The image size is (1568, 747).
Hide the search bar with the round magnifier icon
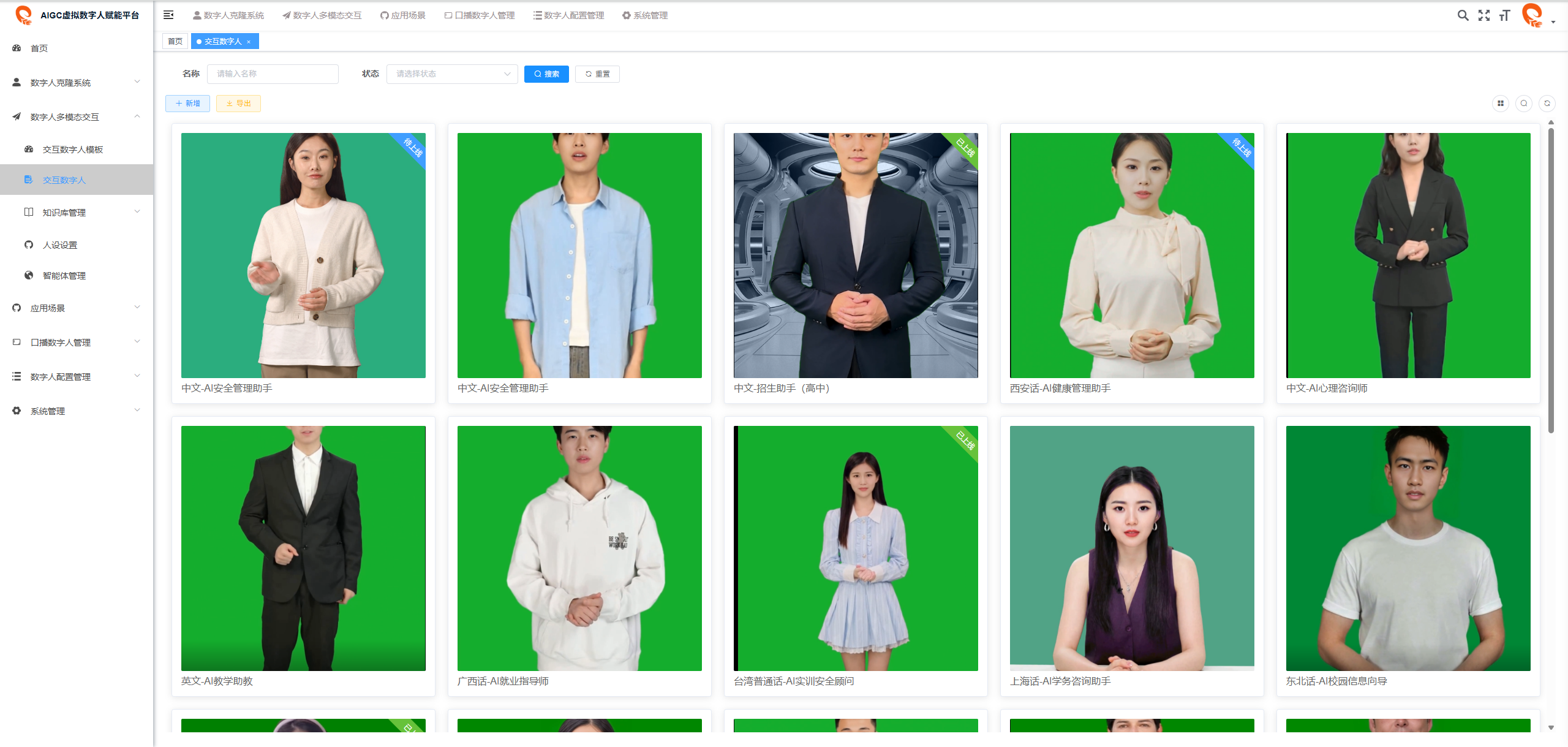click(x=1524, y=104)
